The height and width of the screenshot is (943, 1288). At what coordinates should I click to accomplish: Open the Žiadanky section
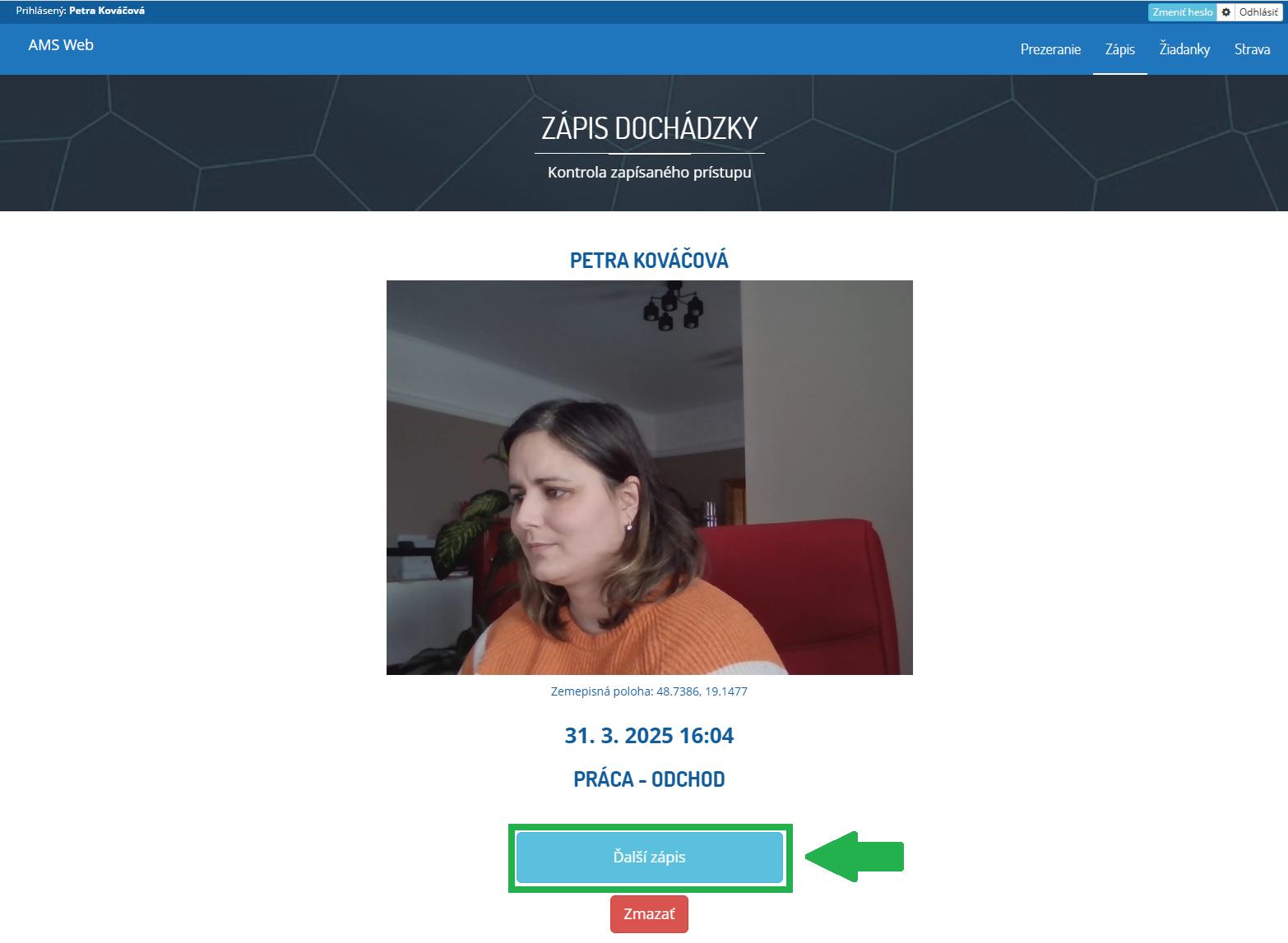1184,49
